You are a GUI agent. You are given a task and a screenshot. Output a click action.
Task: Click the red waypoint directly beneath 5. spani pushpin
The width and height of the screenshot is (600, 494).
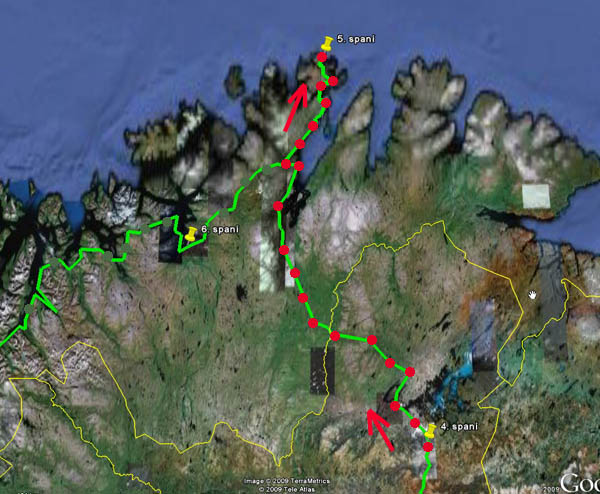322,61
